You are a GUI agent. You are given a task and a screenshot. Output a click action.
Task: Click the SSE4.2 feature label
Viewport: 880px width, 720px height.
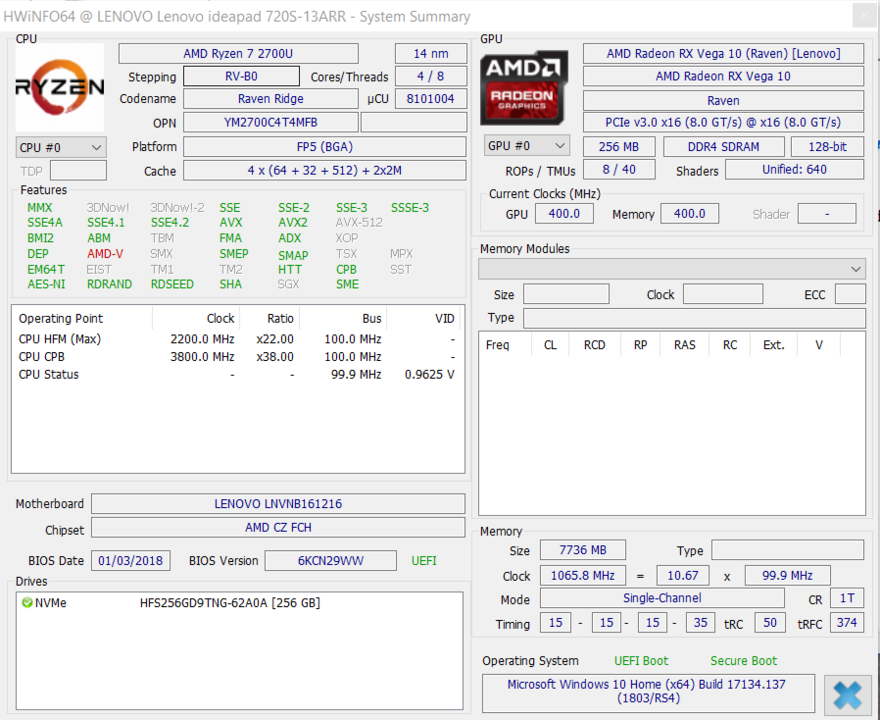tap(169, 223)
